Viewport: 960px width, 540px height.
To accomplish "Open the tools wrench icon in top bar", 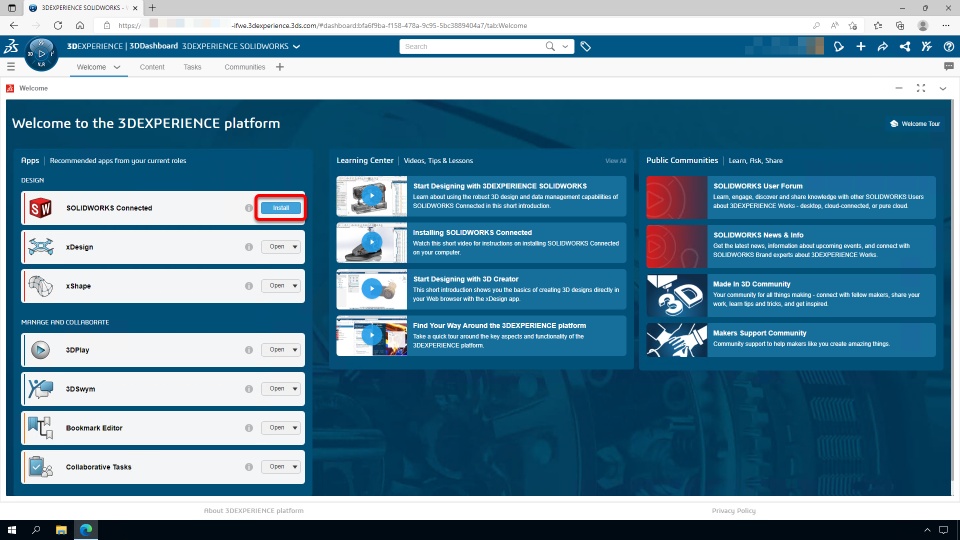I will [x=926, y=47].
